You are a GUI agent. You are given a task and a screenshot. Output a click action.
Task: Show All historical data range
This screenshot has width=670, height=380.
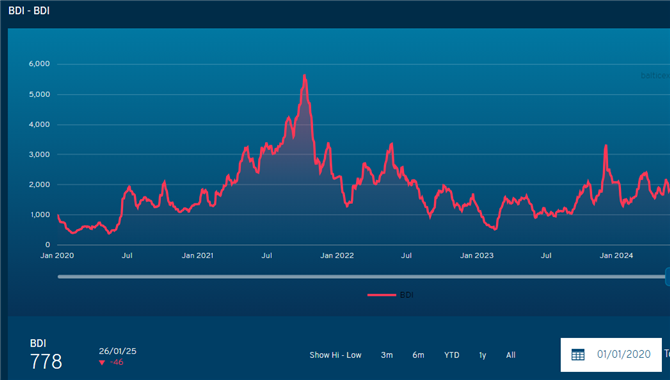(x=511, y=355)
